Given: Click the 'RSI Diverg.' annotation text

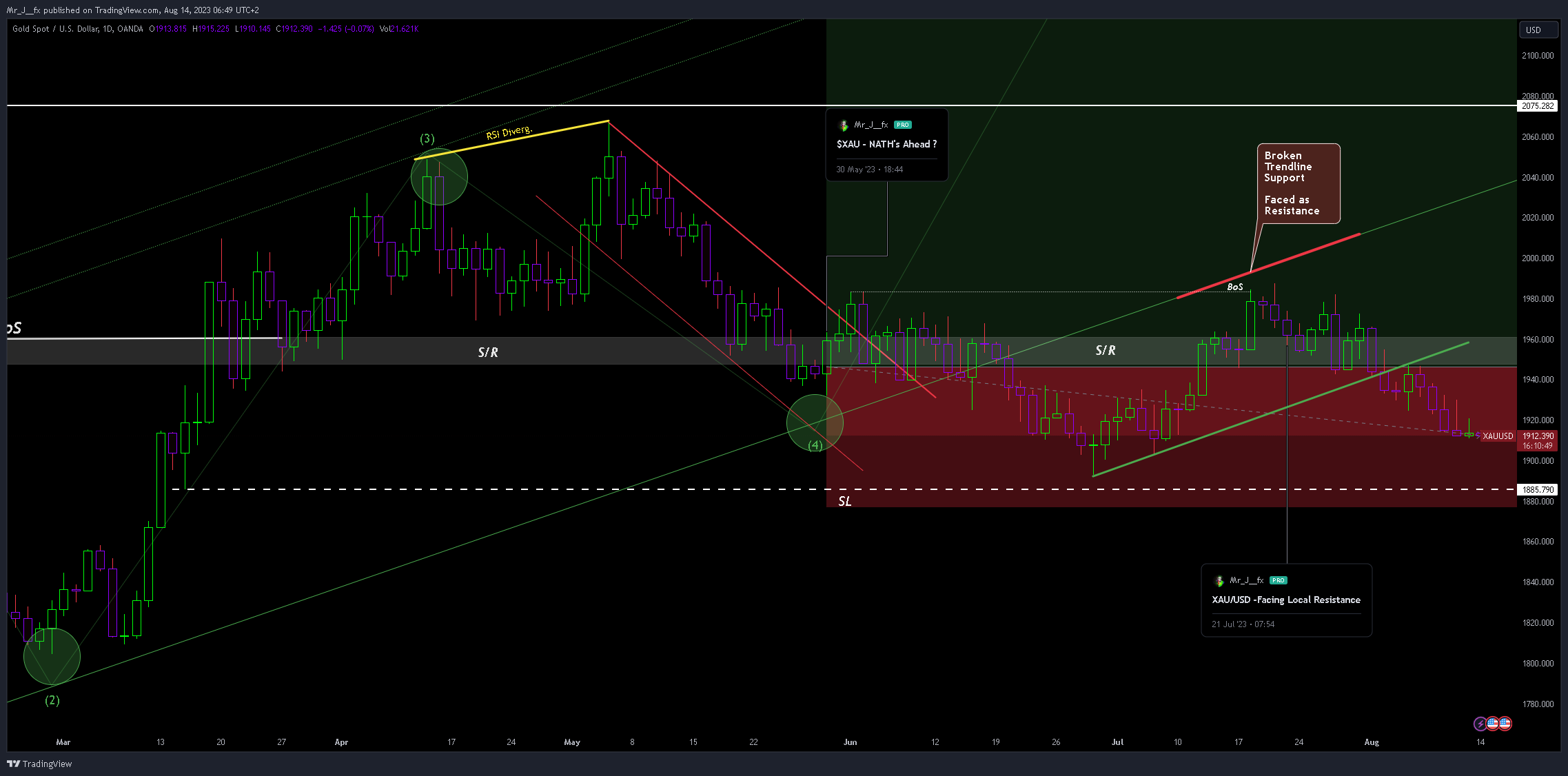Looking at the screenshot, I should click(509, 132).
